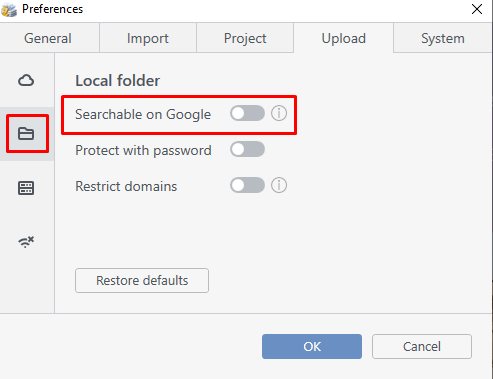Click the Local folder heading text
The height and width of the screenshot is (379, 493).
117,81
